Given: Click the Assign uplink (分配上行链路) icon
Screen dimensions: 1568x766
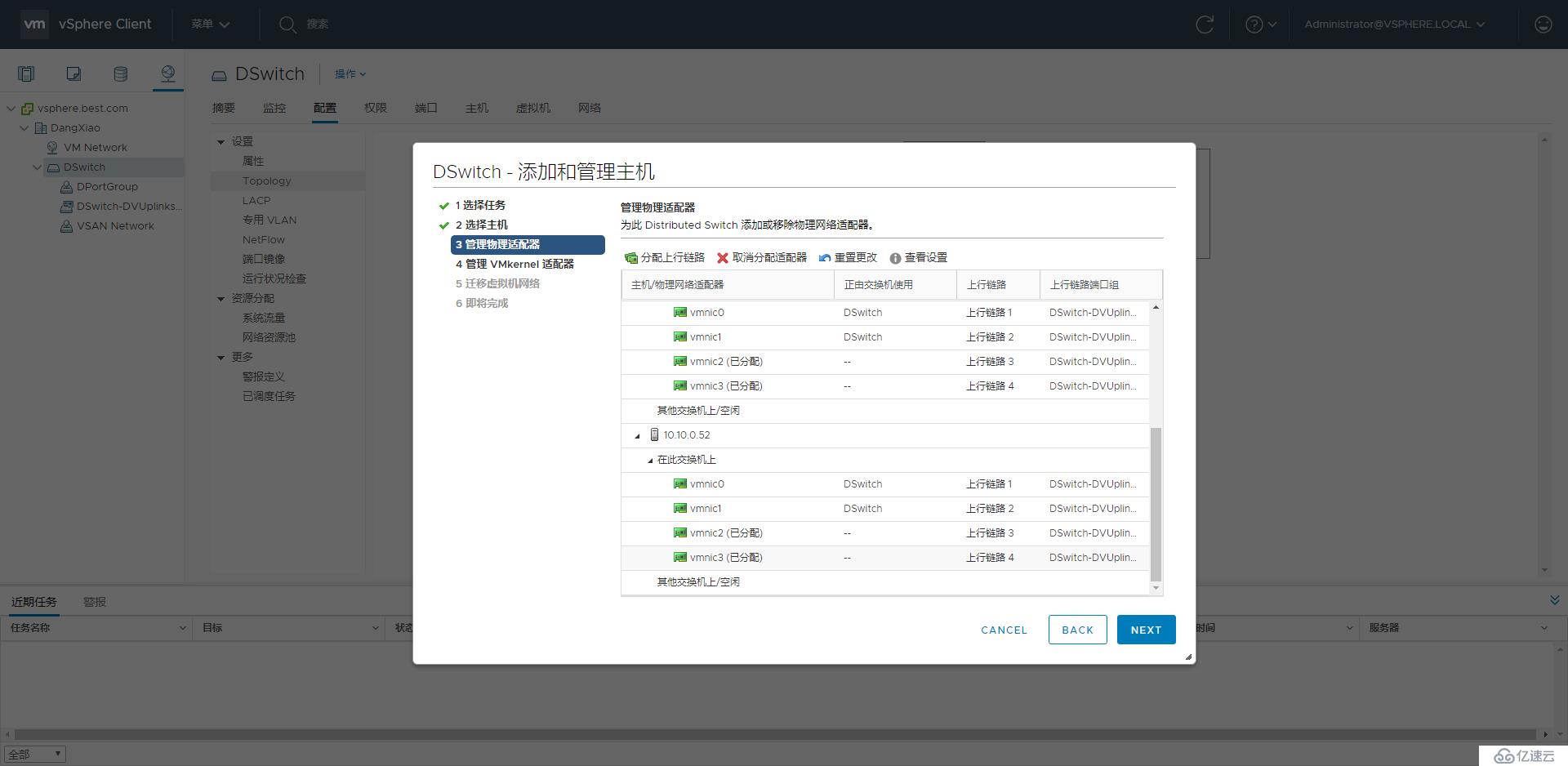Looking at the screenshot, I should point(631,258).
